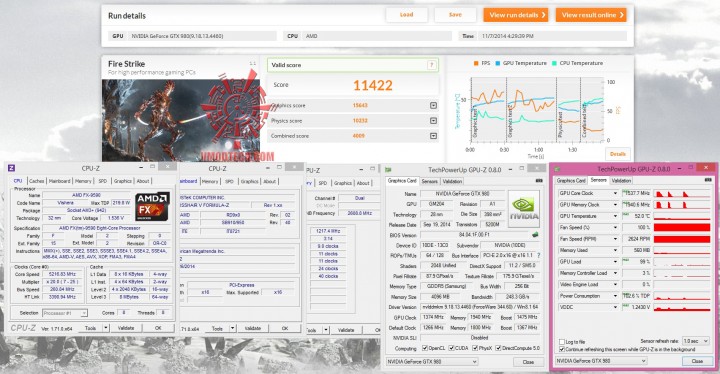Viewport: 720px width, 374px height.
Task: Toggle the OpenCL checkbox
Action: point(425,348)
